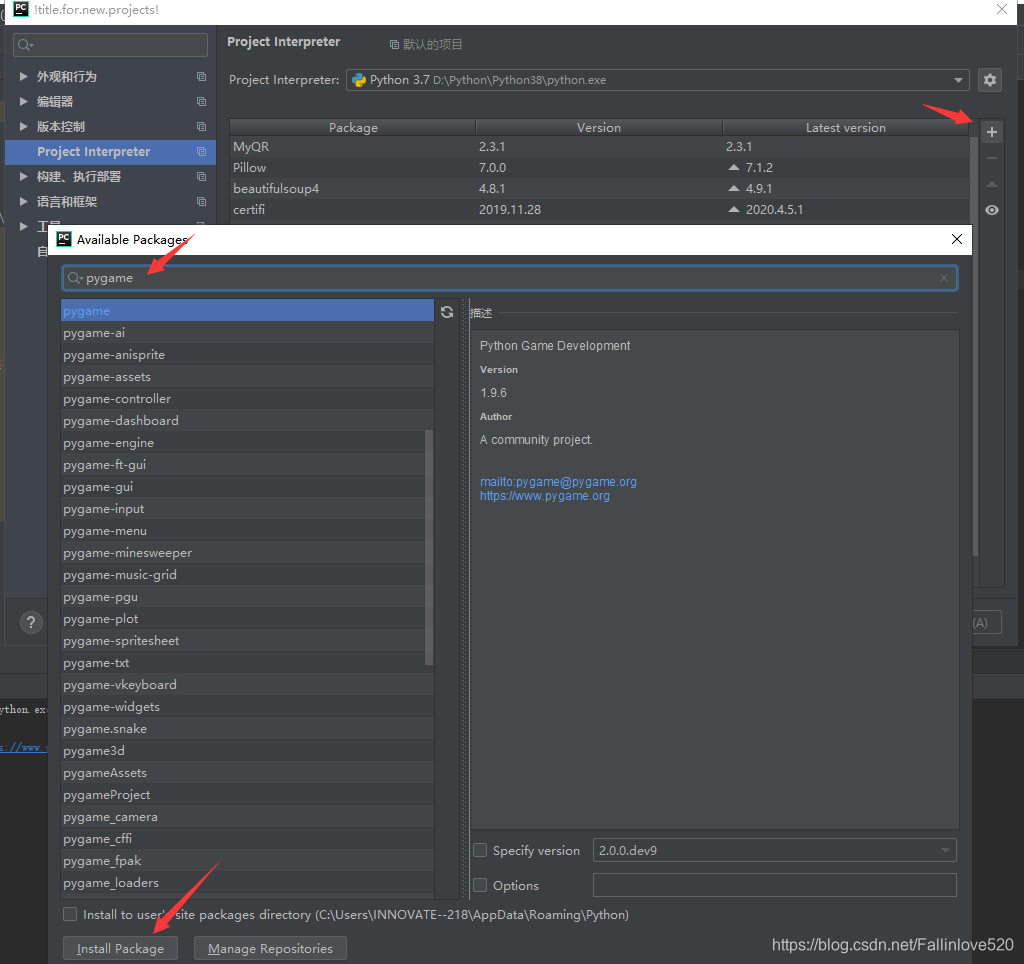Clear the pygame search text with X icon
Image resolution: width=1024 pixels, height=964 pixels.
tap(944, 278)
